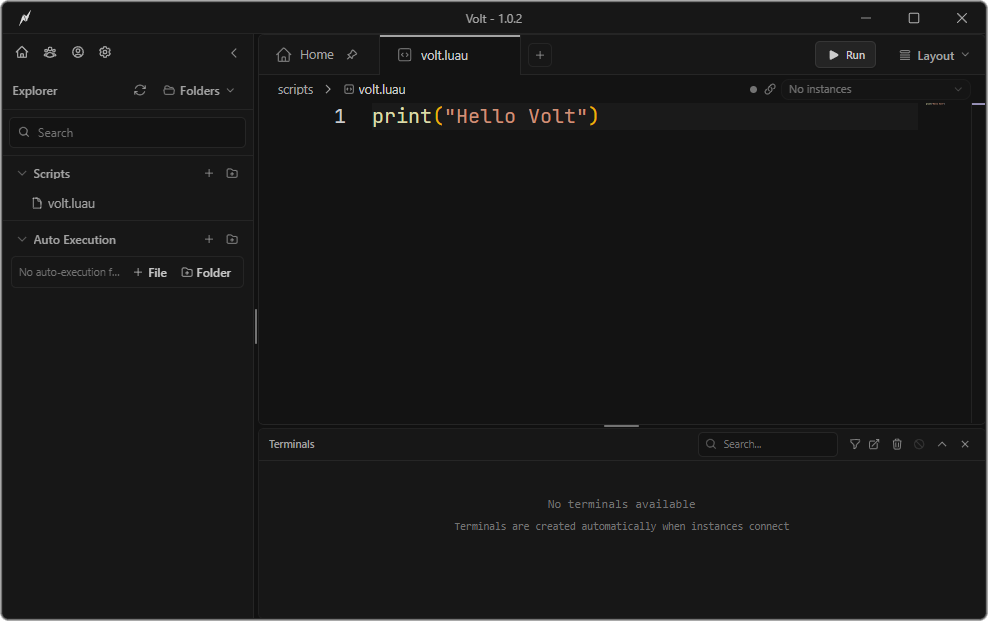Viewport: 988px width, 621px height.
Task: Open the No instances dropdown
Action: [875, 89]
